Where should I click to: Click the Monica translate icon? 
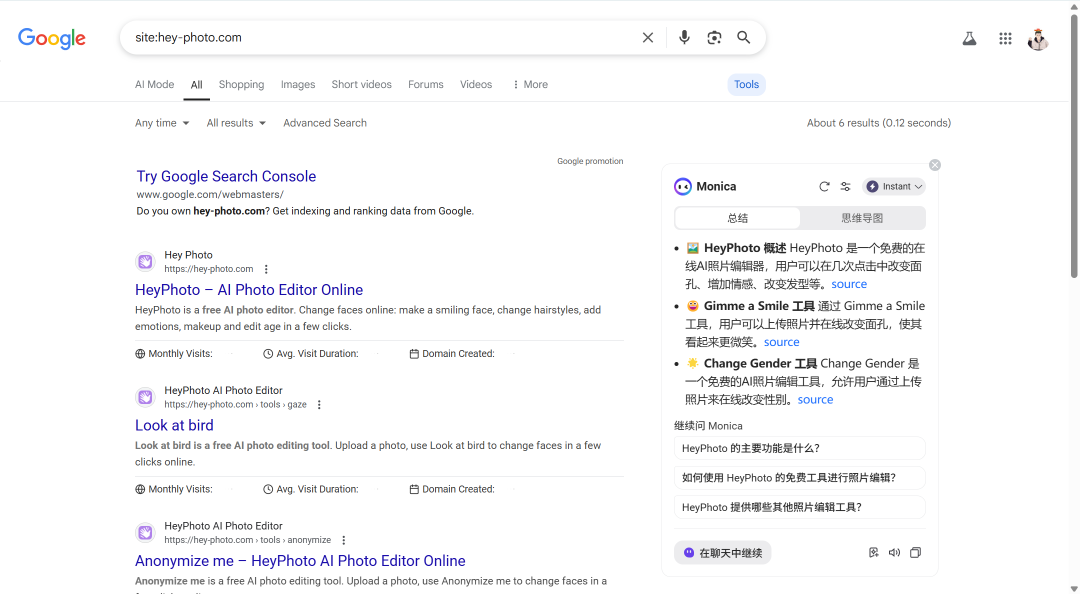pos(873,553)
